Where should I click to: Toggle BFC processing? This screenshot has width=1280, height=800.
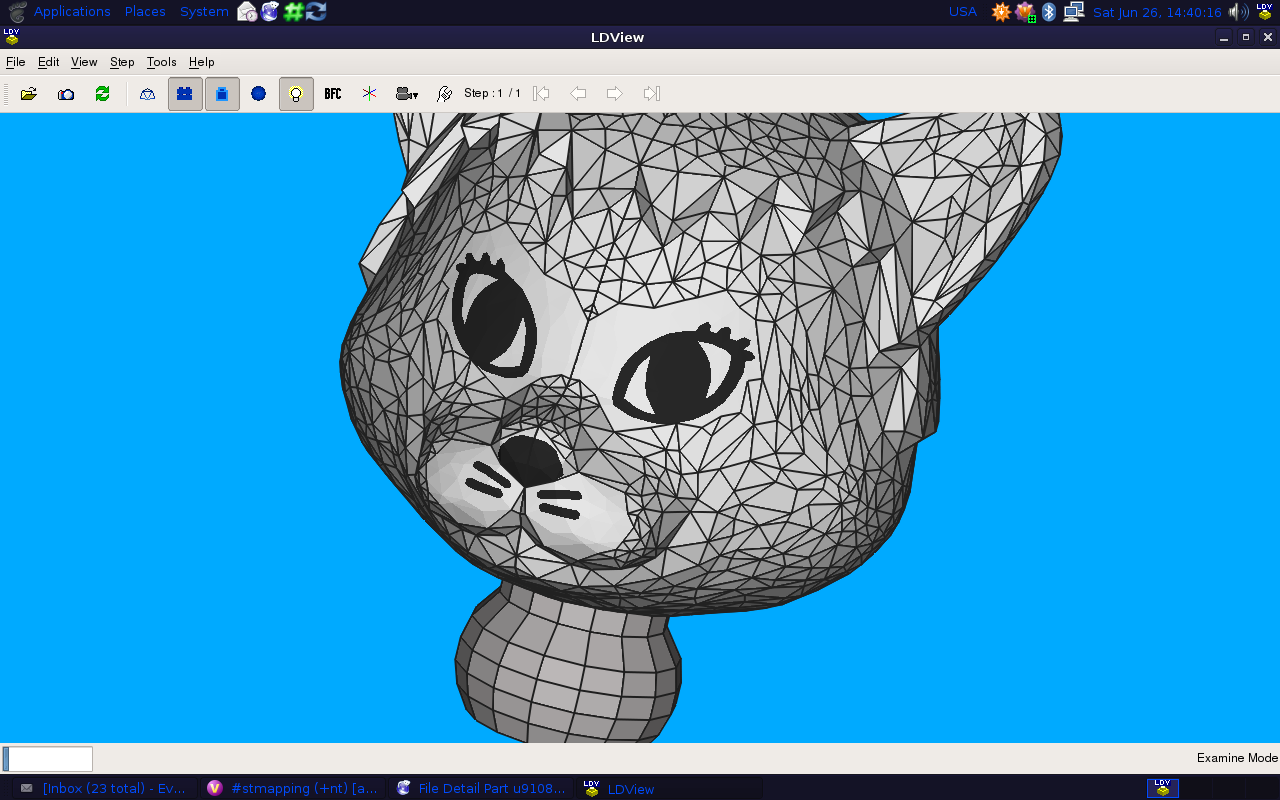[x=333, y=93]
